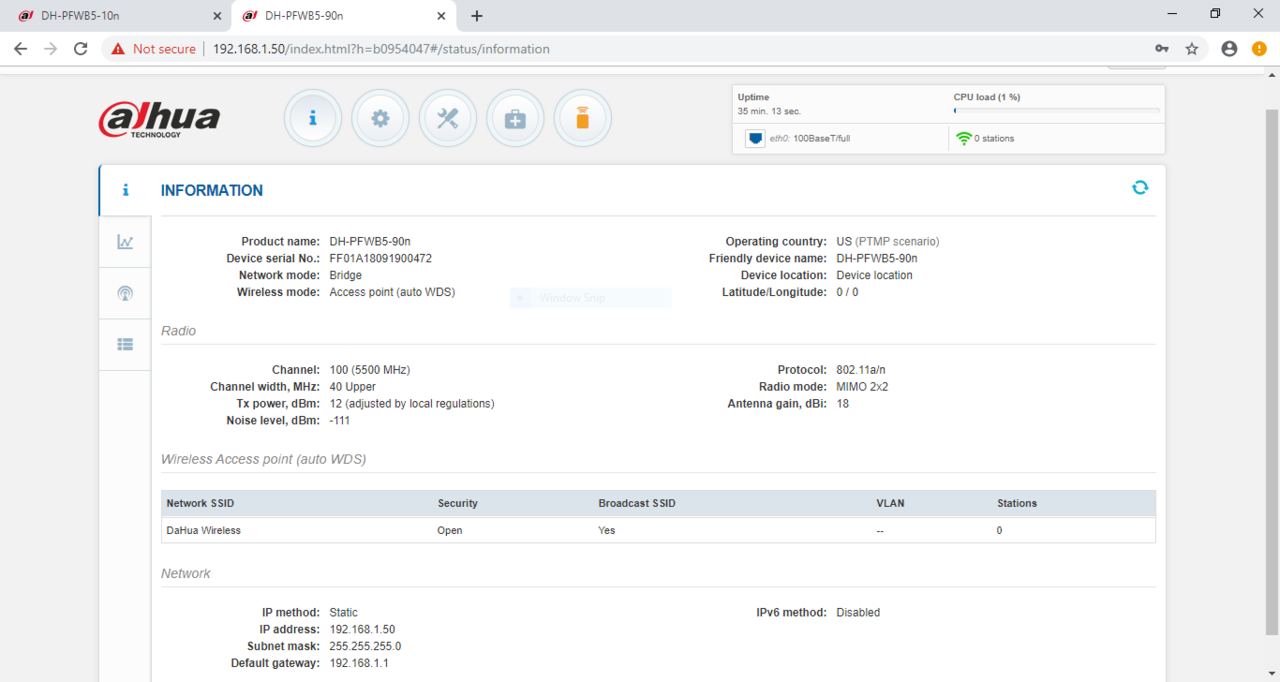This screenshot has height=682, width=1280.
Task: Click the Not secure site warning
Action: 153,49
